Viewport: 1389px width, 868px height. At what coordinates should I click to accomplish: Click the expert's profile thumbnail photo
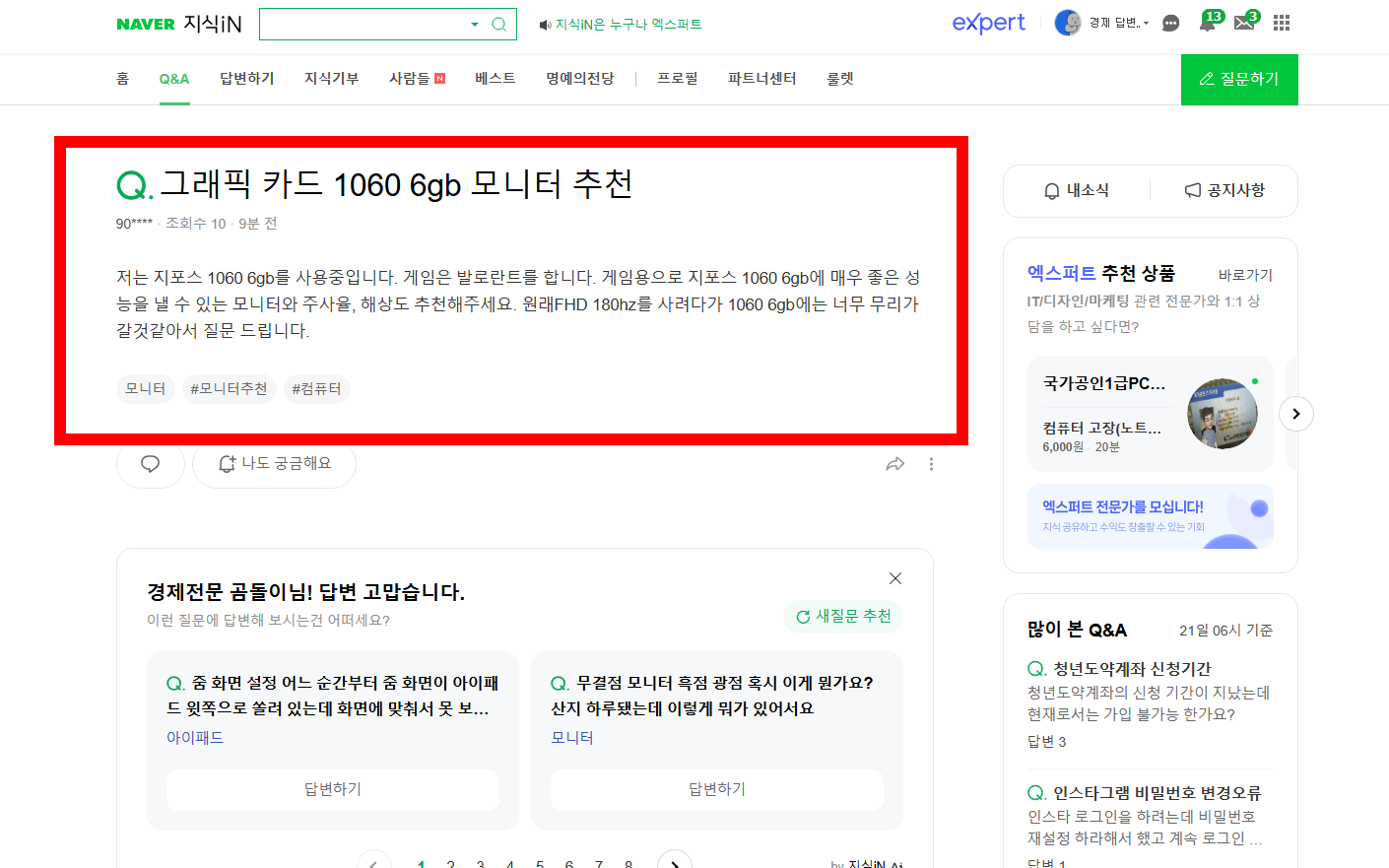click(x=1223, y=414)
